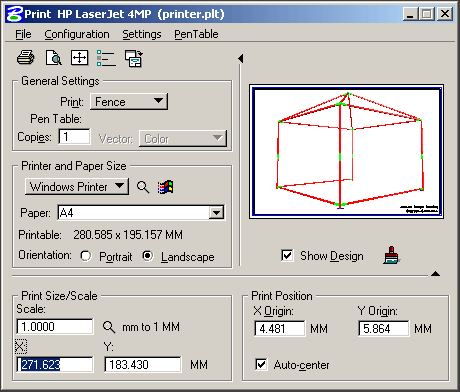Viewport: 460px width, 392px height.
Task: Open the Windows Printer dropdown
Action: (77, 186)
